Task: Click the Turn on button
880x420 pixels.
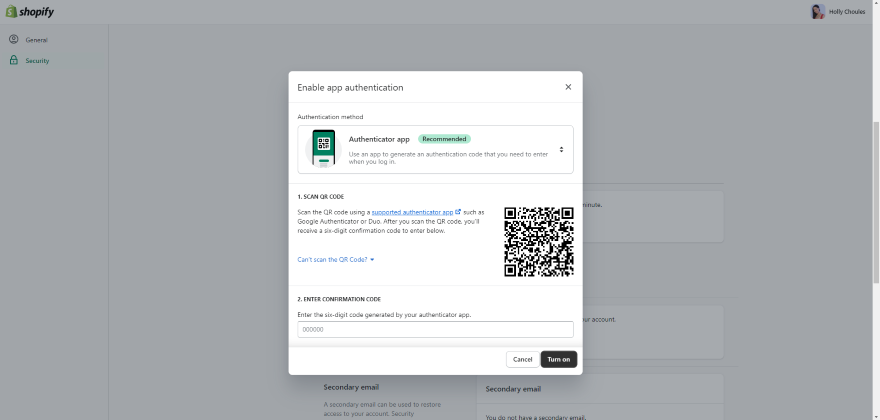Action: coord(558,359)
